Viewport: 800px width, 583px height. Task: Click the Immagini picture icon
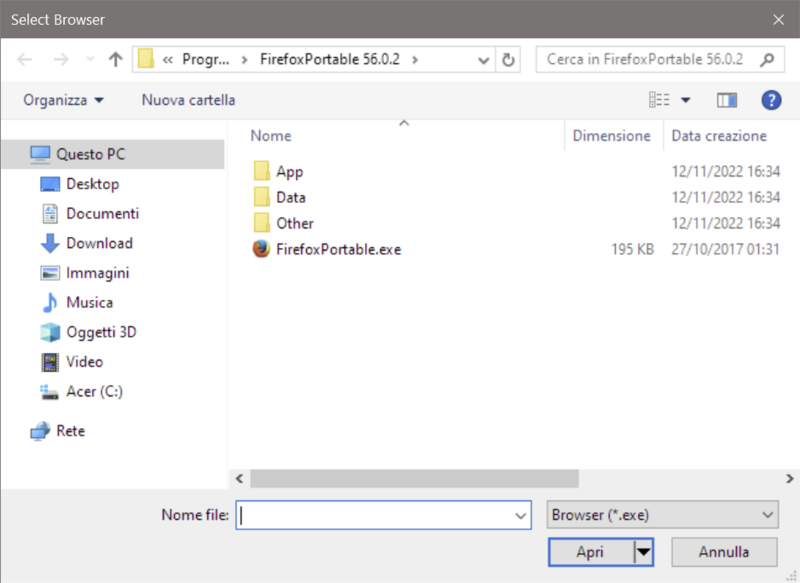(x=50, y=273)
